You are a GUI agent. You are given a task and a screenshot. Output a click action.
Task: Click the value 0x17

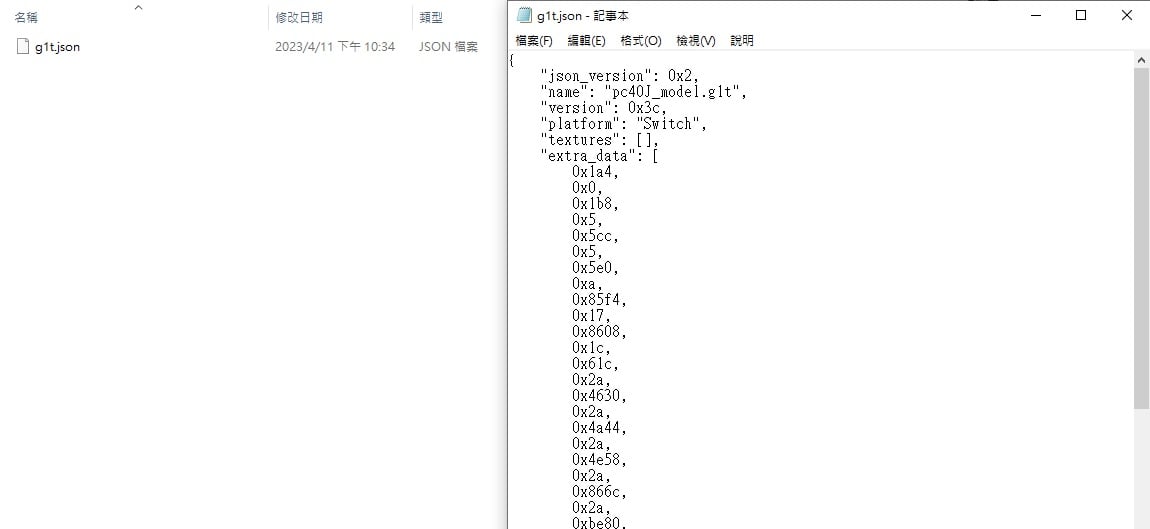click(x=591, y=315)
